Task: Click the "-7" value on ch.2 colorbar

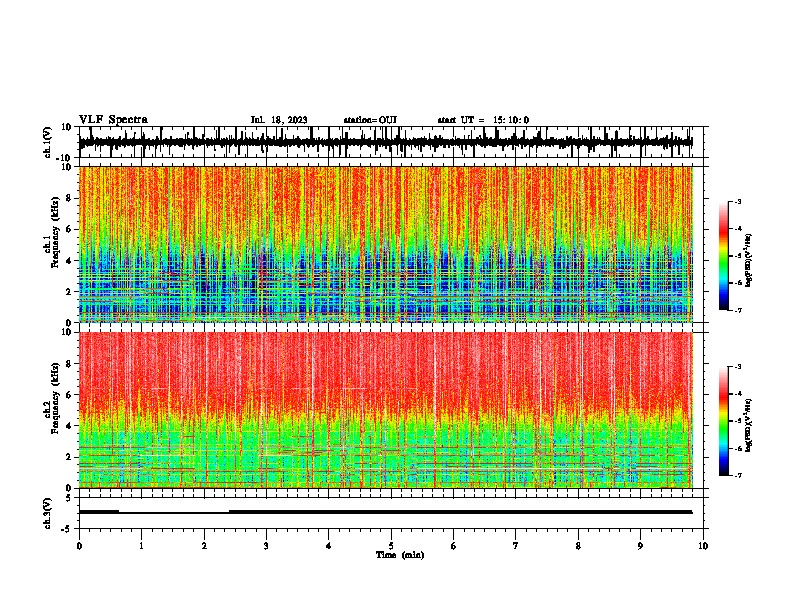Action: 738,475
